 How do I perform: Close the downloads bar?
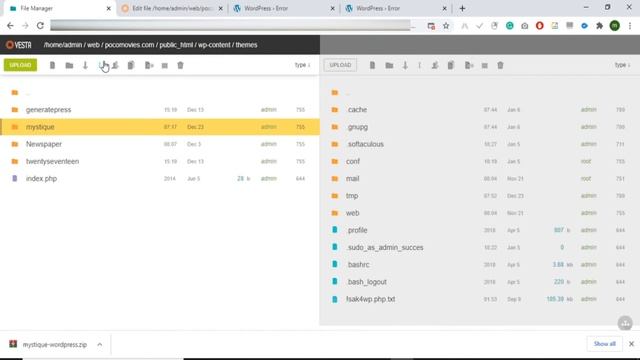(631, 344)
